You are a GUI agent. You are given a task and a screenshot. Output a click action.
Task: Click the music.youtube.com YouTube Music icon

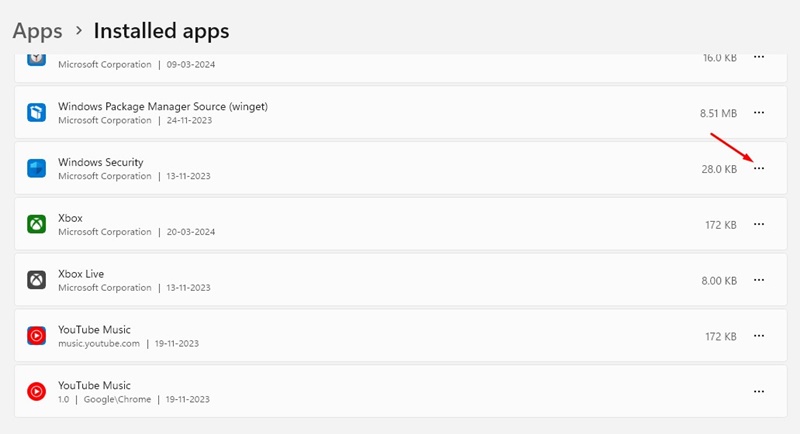click(x=37, y=336)
